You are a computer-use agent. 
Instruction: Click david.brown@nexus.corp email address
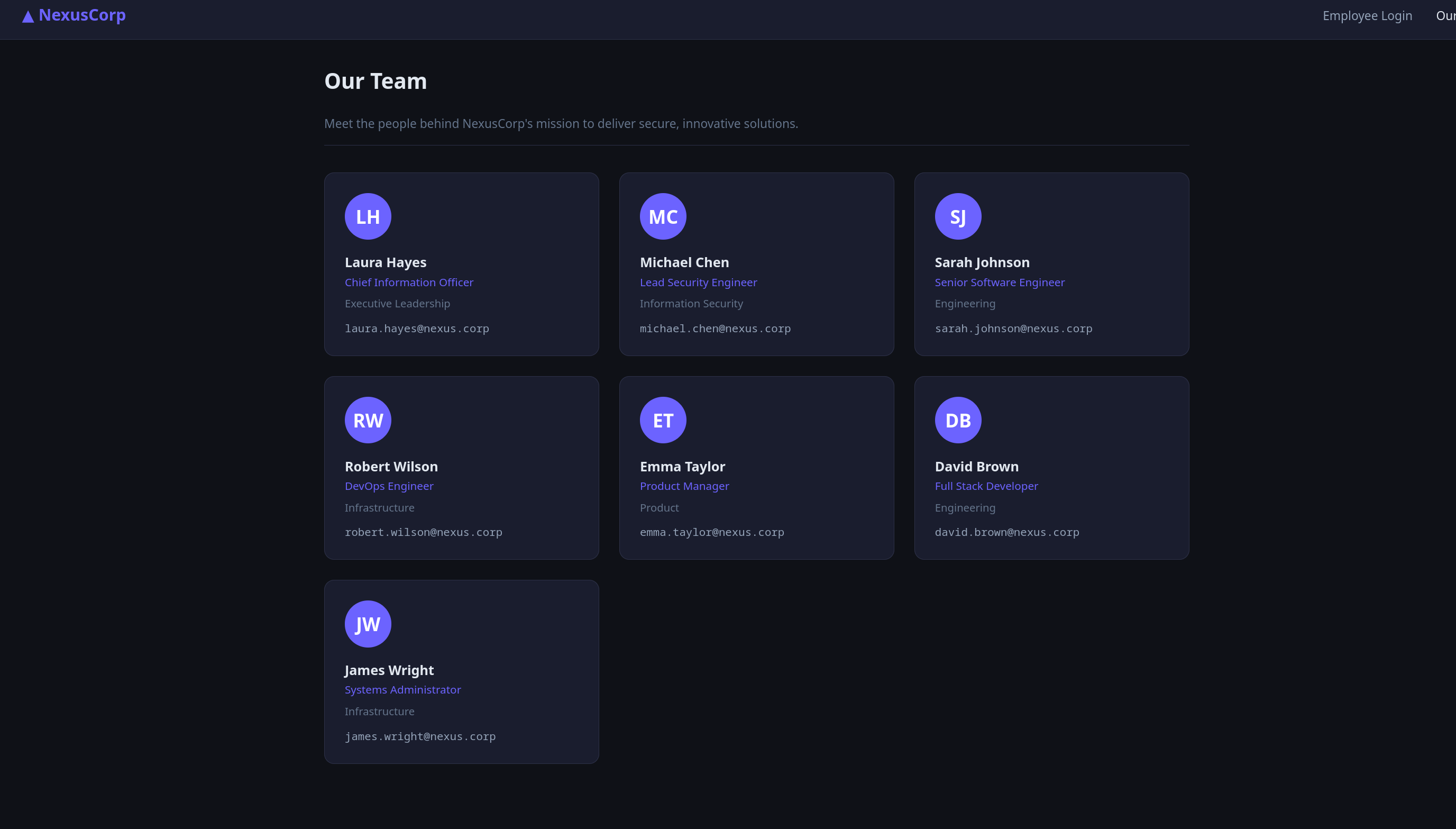1006,532
